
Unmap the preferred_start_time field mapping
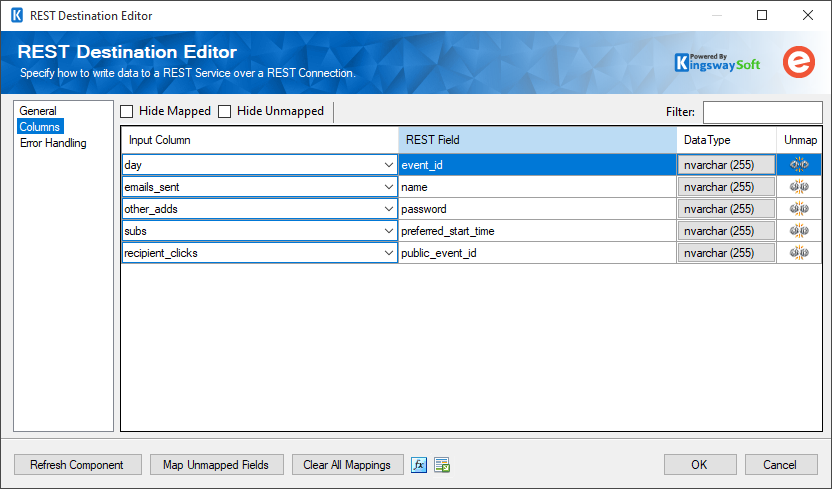click(x=799, y=231)
